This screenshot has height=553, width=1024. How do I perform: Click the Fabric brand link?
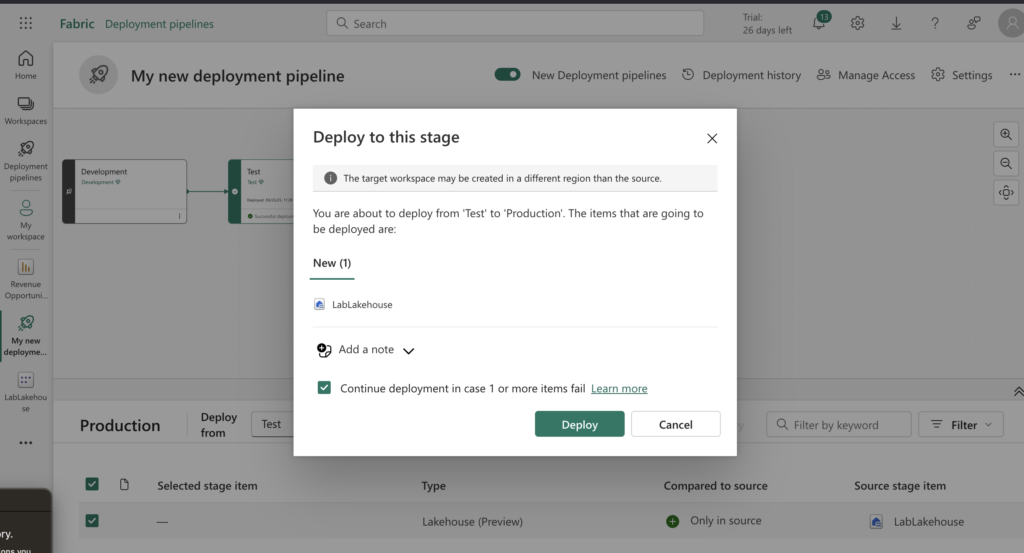pyautogui.click(x=77, y=24)
